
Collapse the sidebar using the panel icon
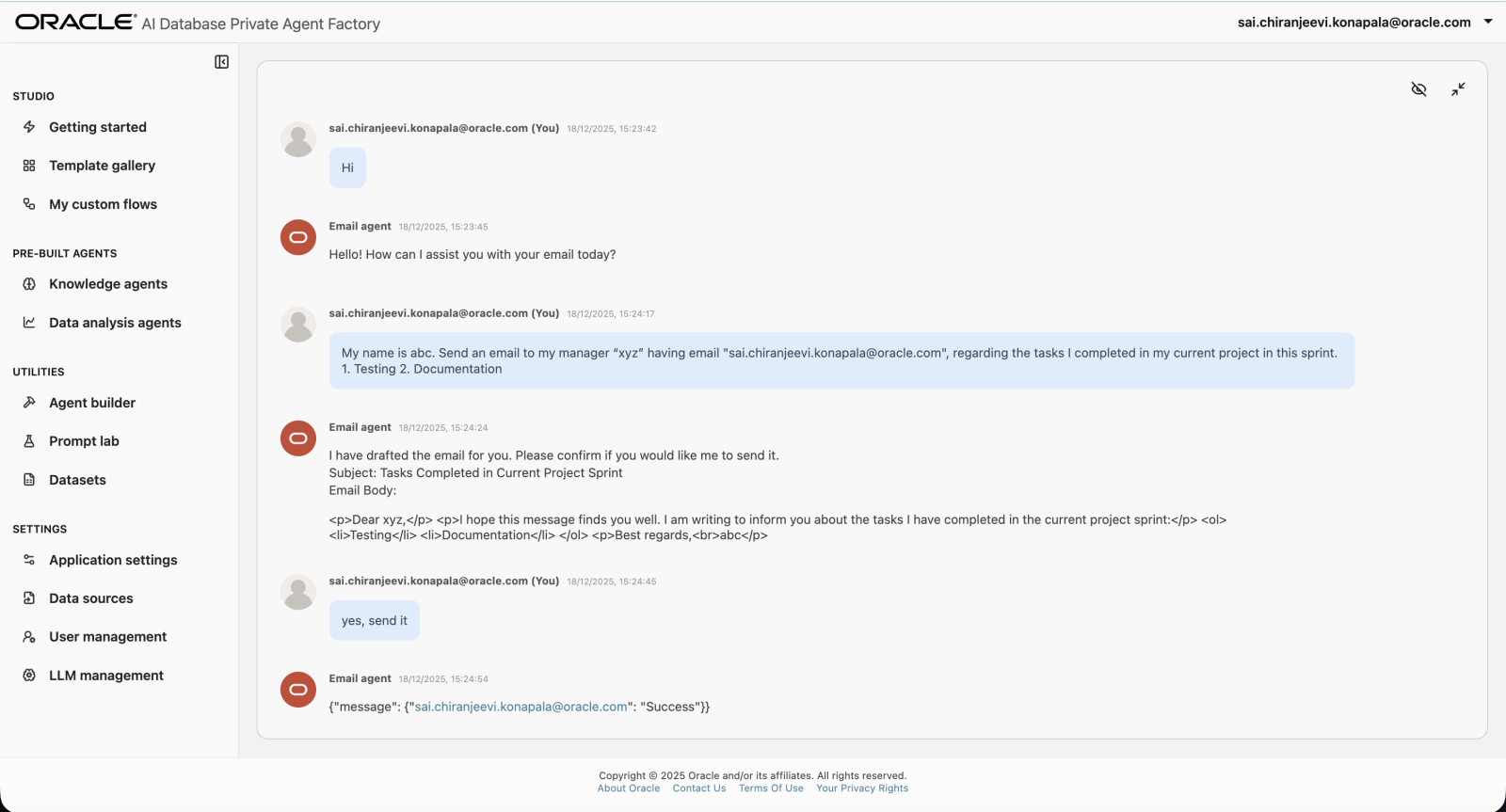(221, 62)
